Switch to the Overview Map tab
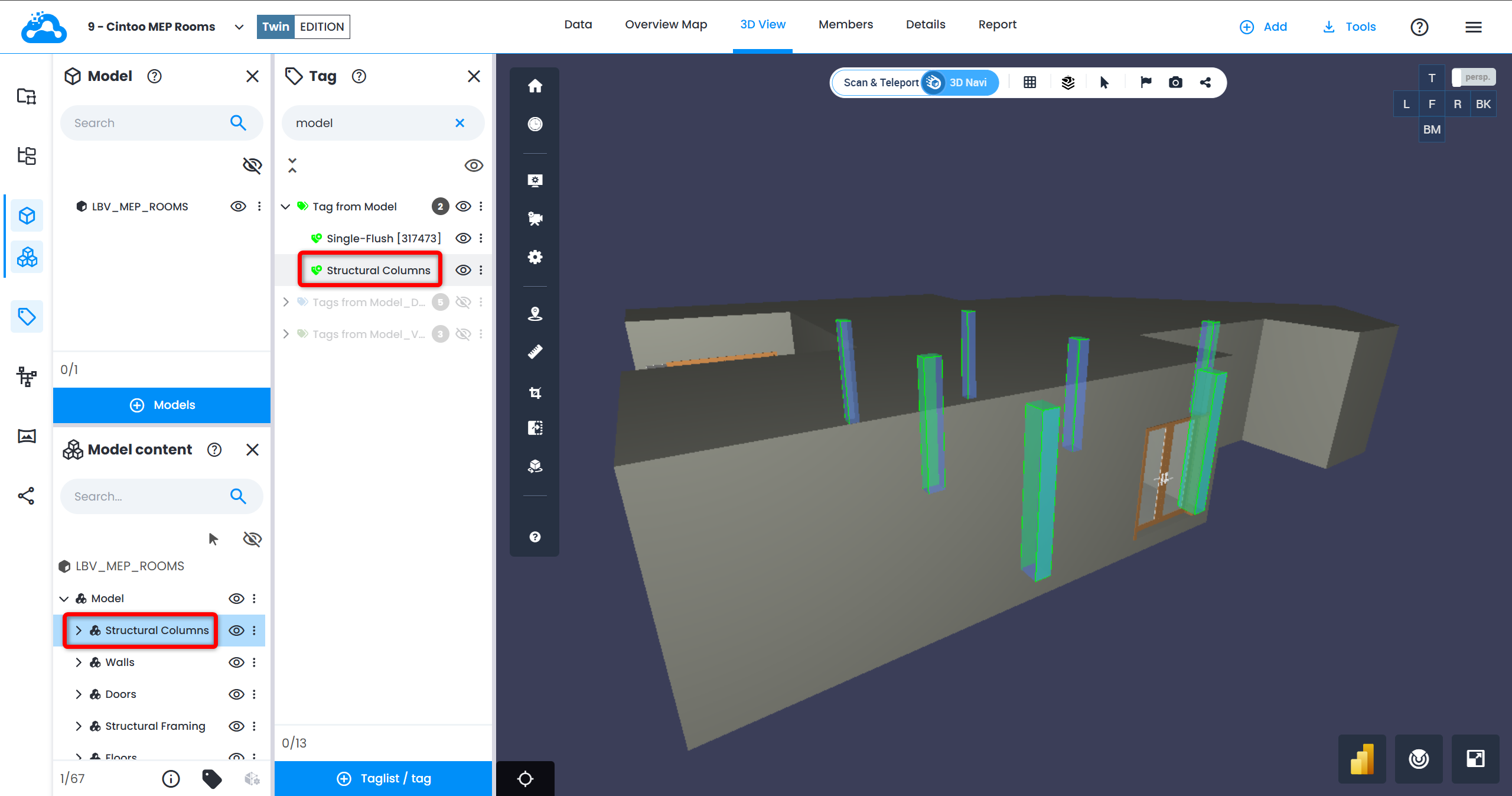Viewport: 1512px width, 796px height. [666, 25]
